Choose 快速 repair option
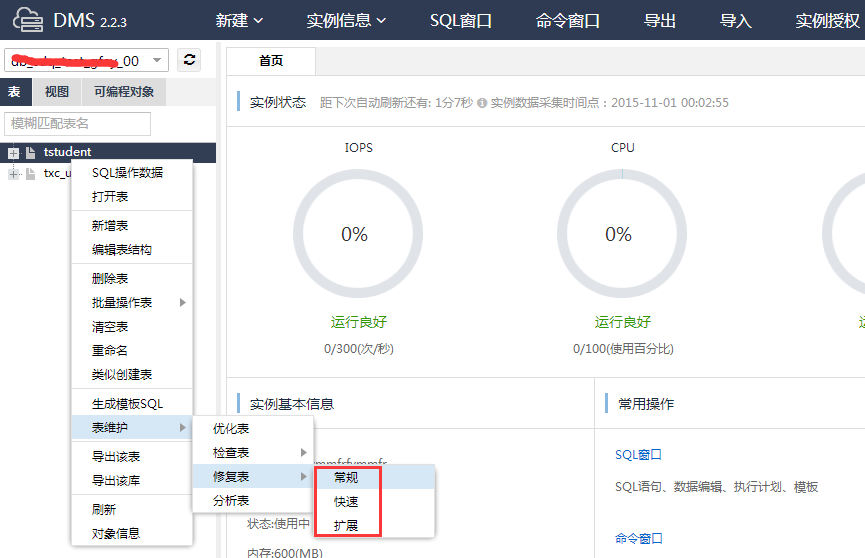This screenshot has height=558, width=865. 346,502
